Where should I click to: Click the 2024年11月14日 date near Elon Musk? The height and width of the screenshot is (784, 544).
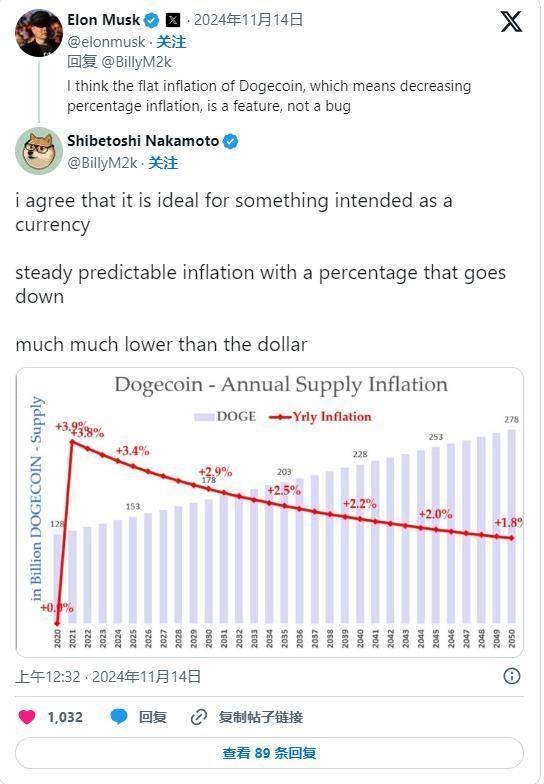[248, 20]
